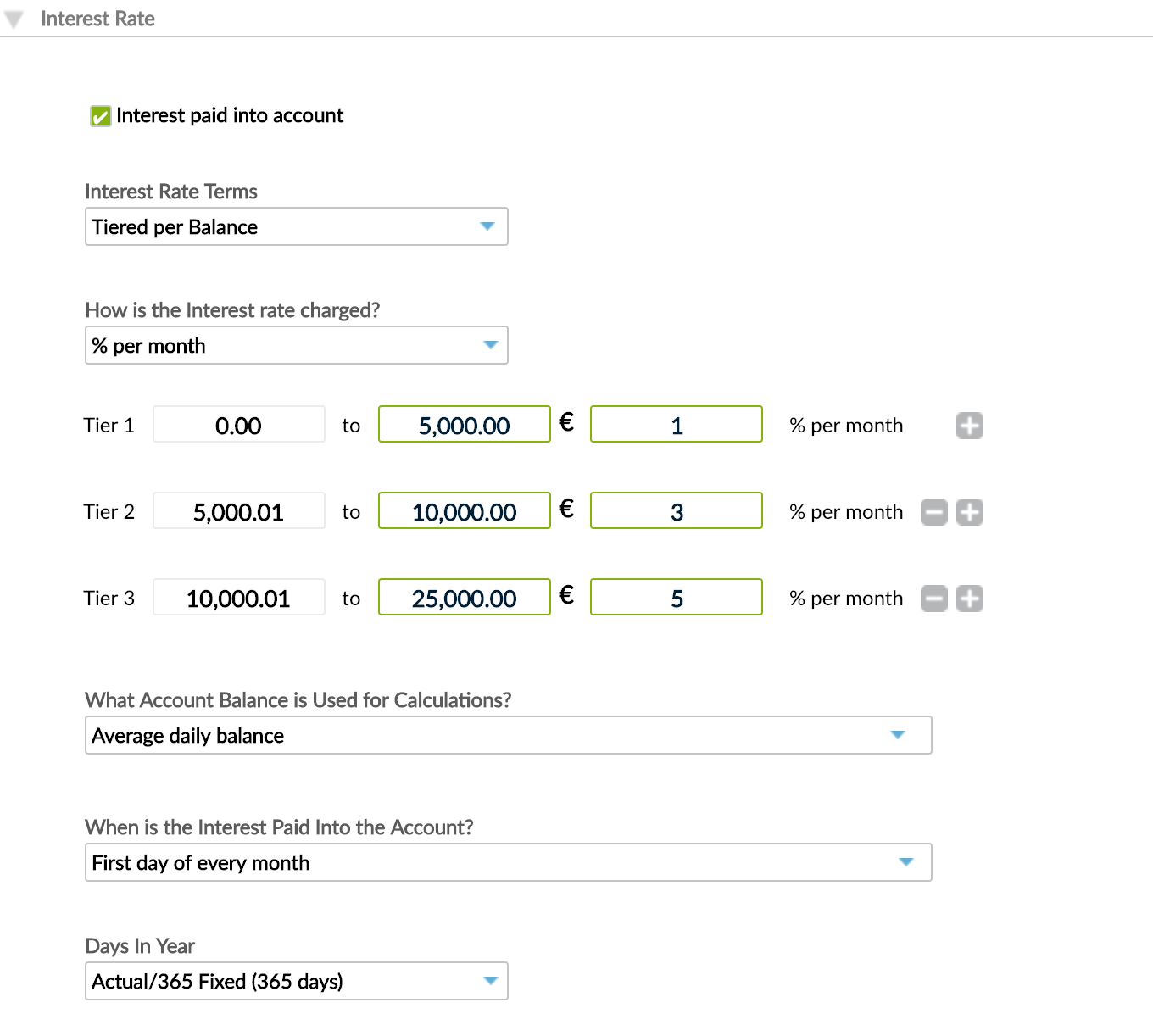Click the Tier 2 rate field showing 3
This screenshot has width=1153, height=1036.
676,510
